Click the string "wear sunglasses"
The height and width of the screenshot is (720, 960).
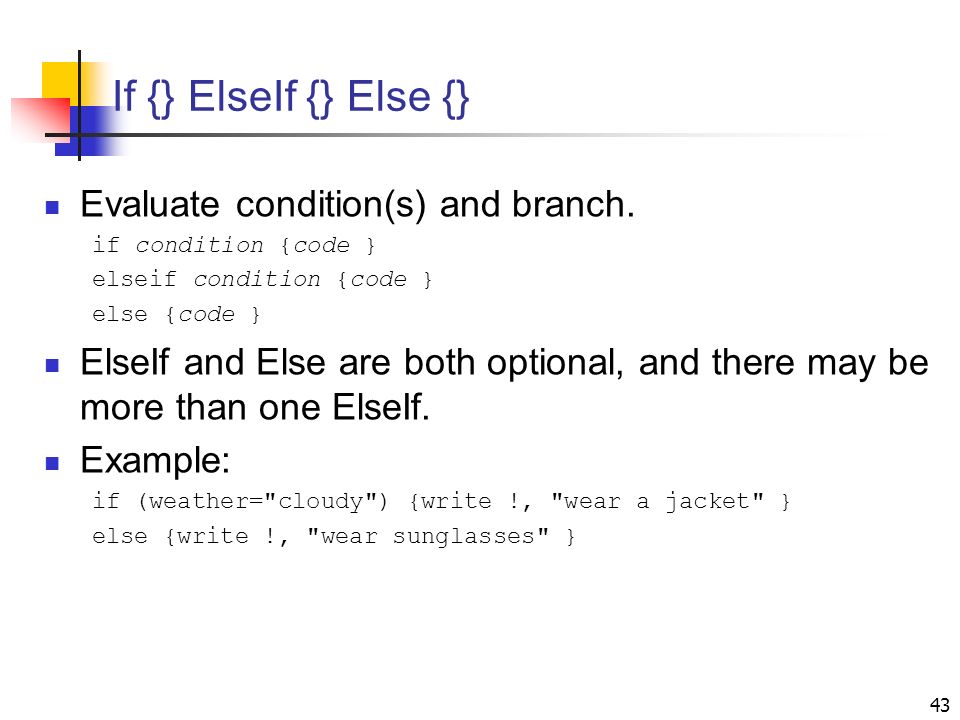click(x=427, y=536)
